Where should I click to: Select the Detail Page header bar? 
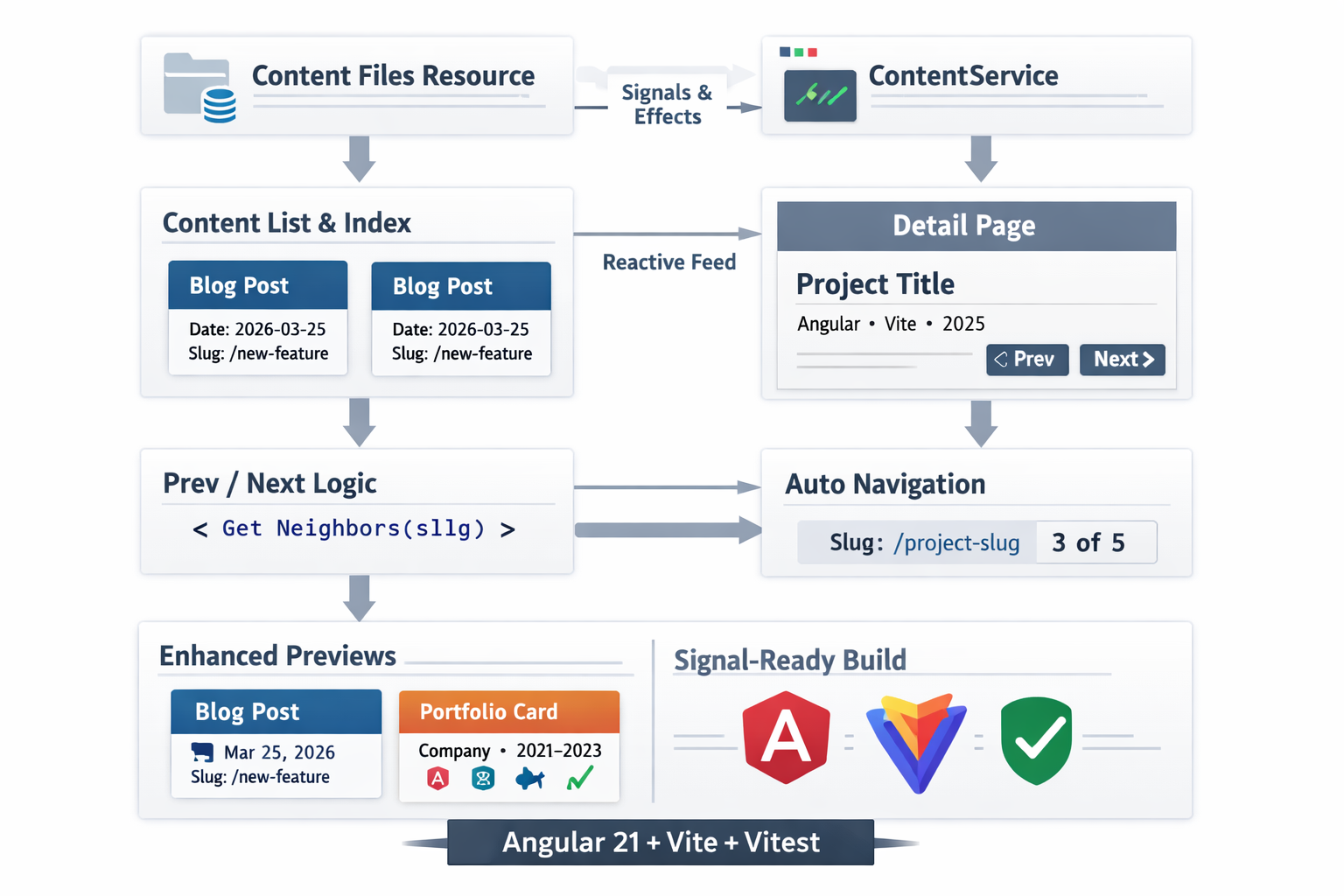coord(976,227)
